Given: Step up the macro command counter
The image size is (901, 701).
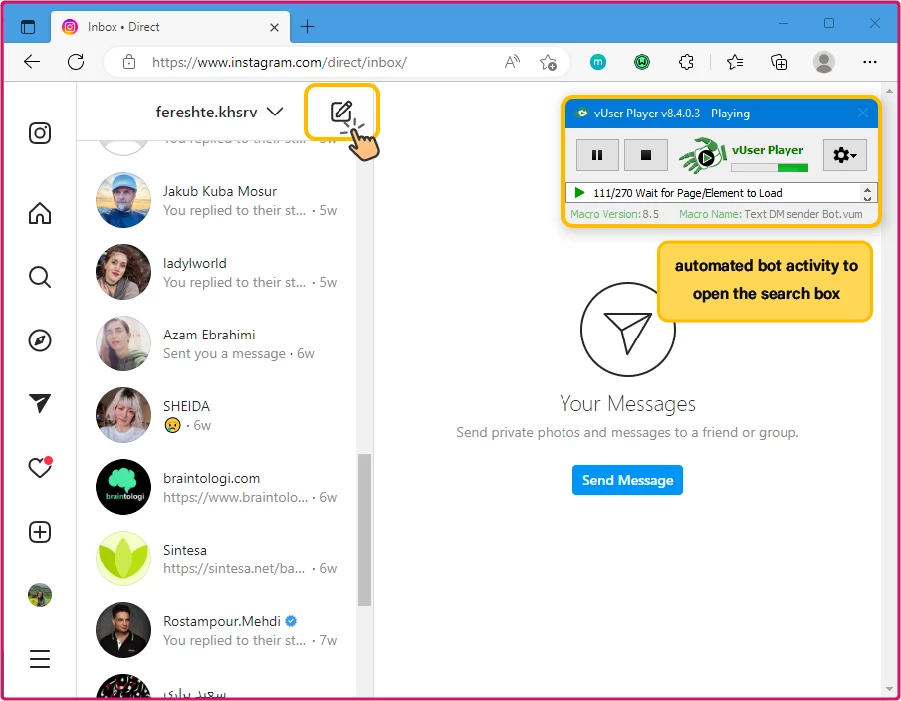Looking at the screenshot, I should (867, 188).
